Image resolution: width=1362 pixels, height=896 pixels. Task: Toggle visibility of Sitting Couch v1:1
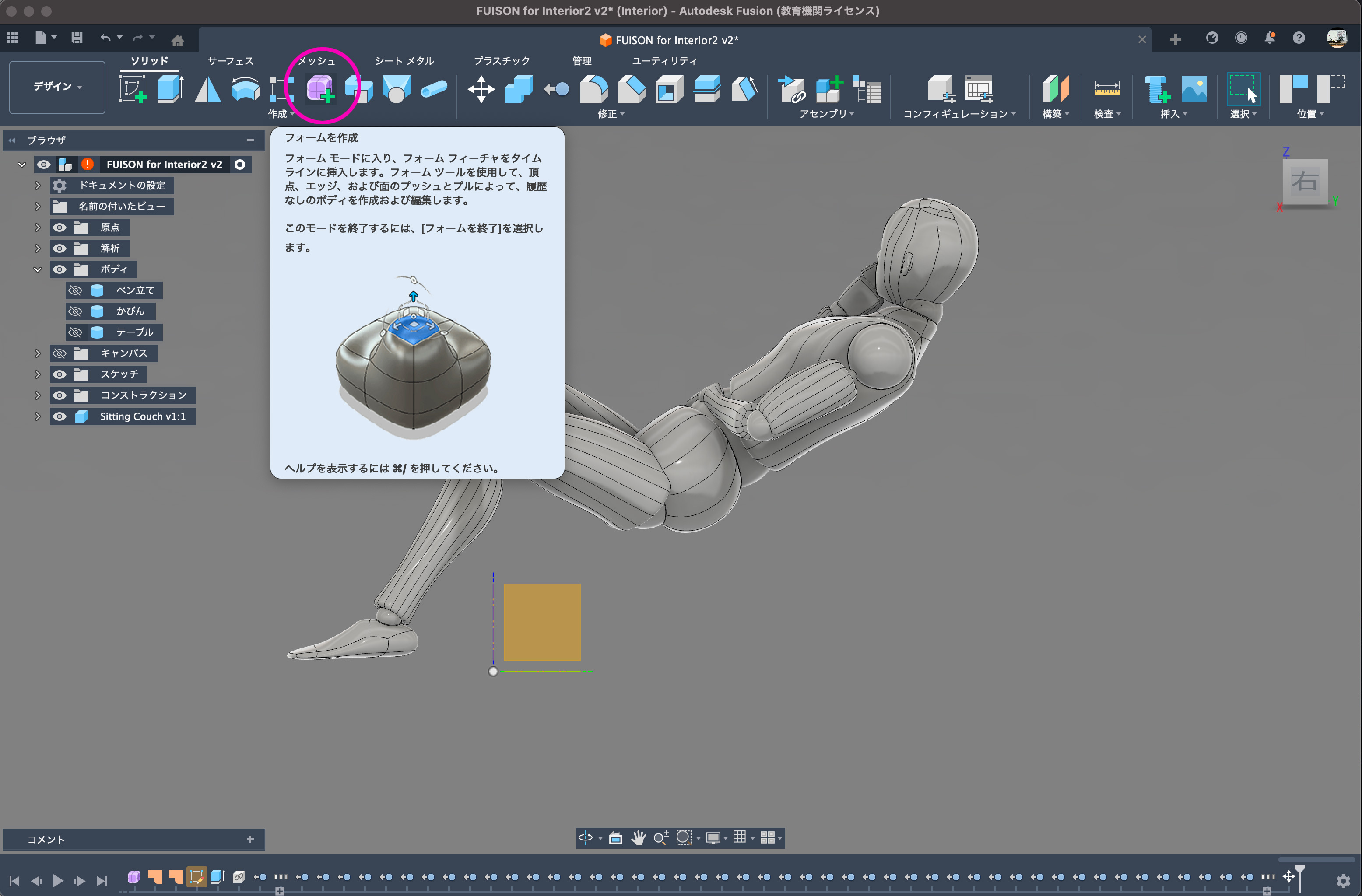click(60, 416)
